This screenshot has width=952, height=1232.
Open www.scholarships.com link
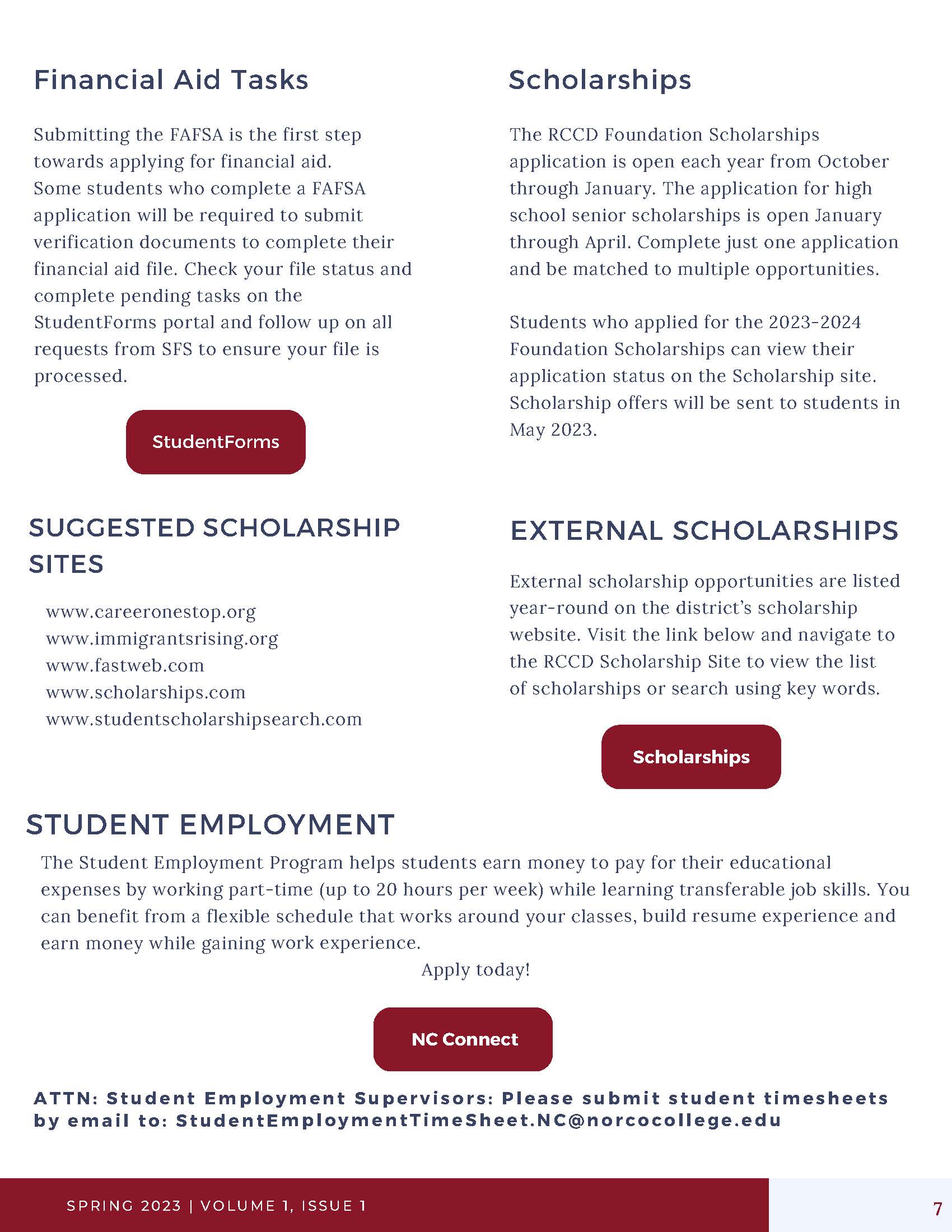click(x=146, y=693)
